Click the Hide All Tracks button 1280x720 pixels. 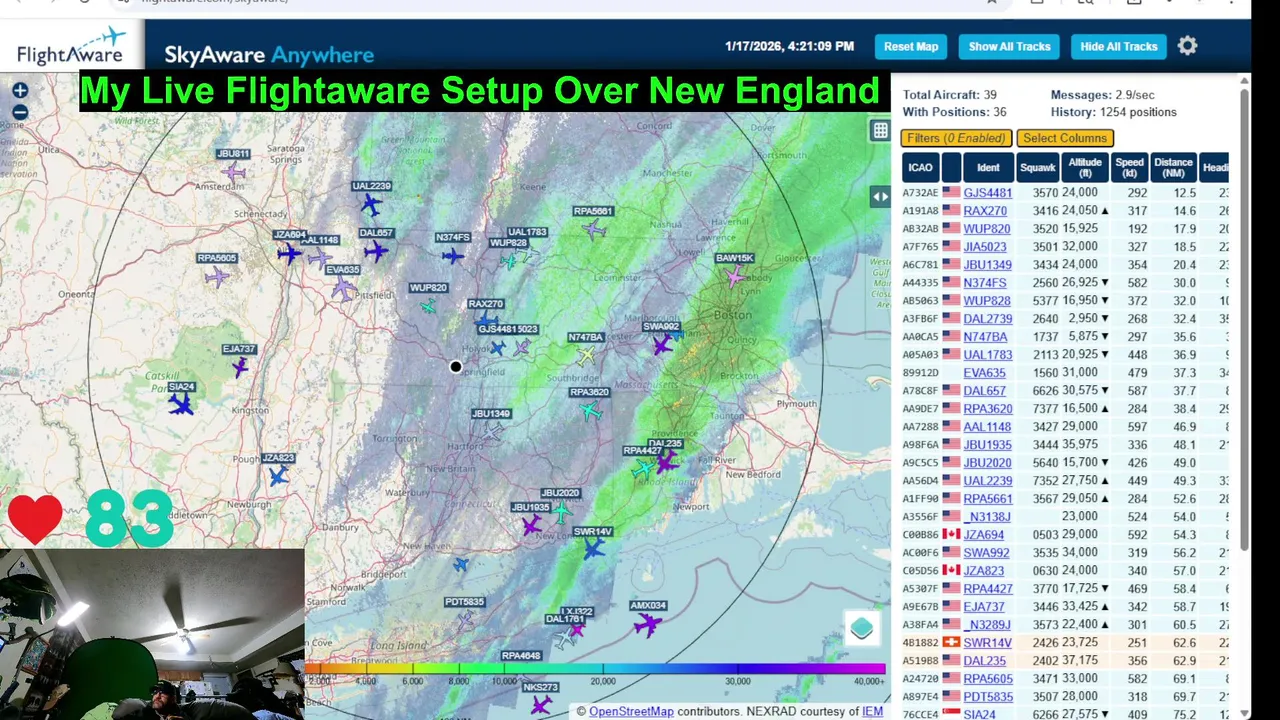click(1119, 46)
